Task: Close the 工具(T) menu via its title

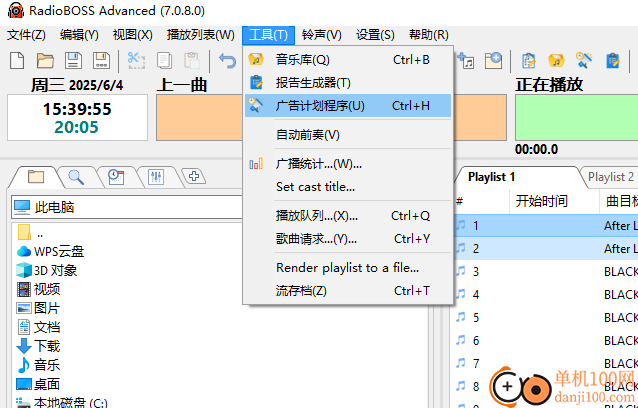Action: point(269,35)
